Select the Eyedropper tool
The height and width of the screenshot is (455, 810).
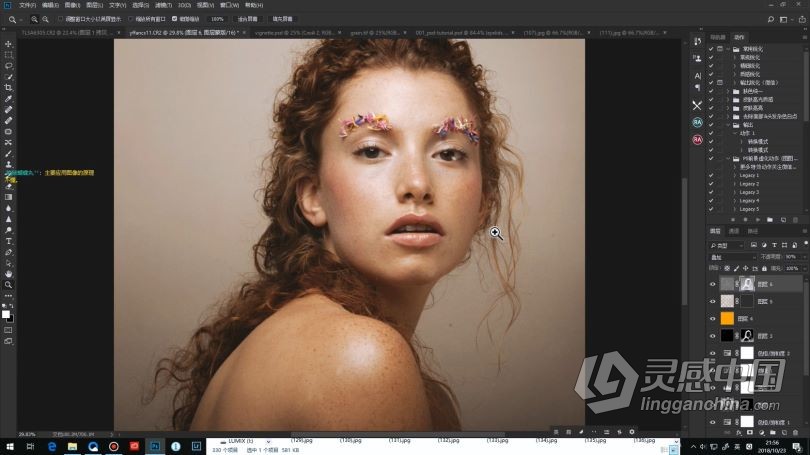(9, 99)
